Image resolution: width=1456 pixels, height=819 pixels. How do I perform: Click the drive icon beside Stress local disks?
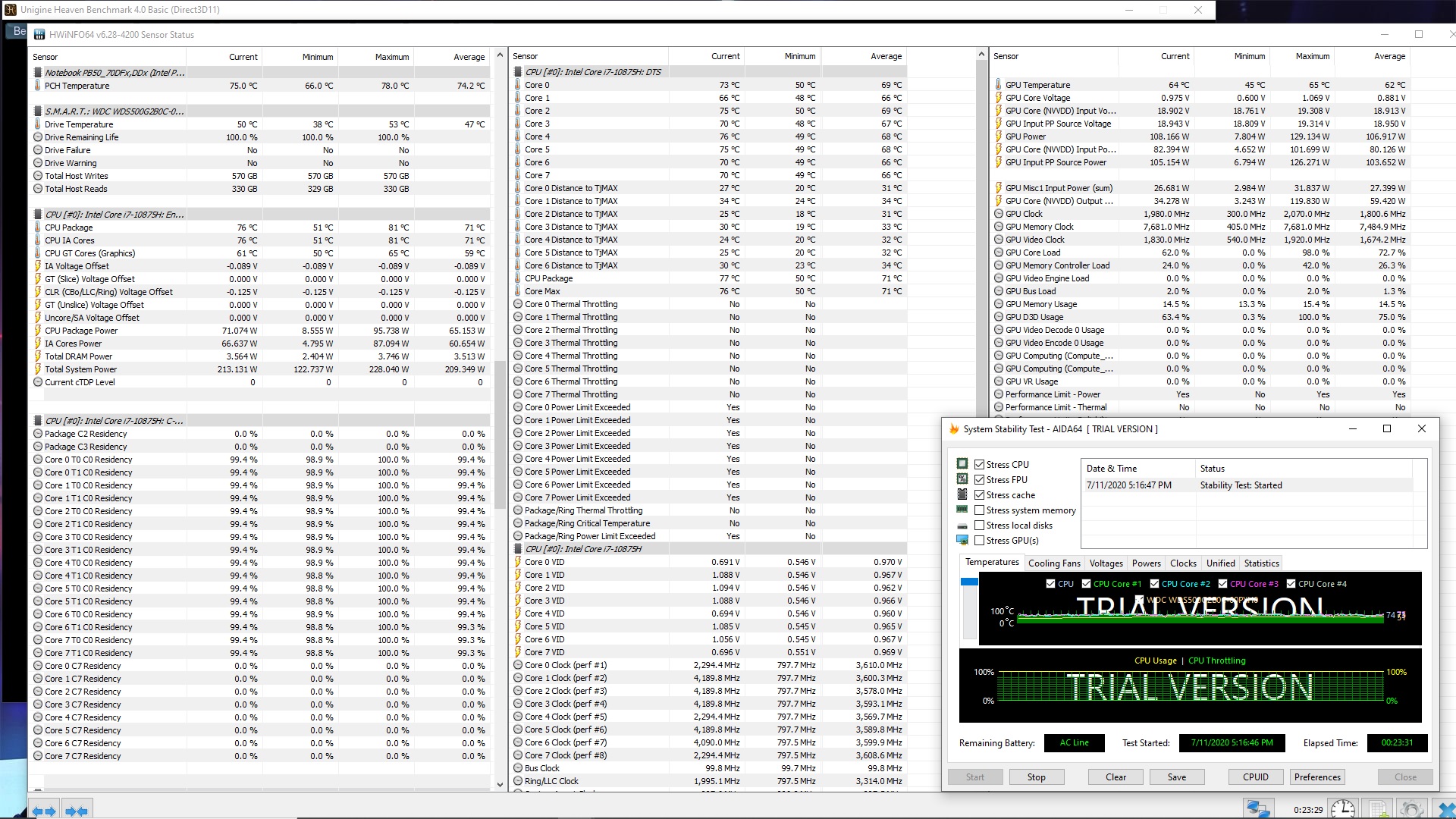[x=962, y=526]
